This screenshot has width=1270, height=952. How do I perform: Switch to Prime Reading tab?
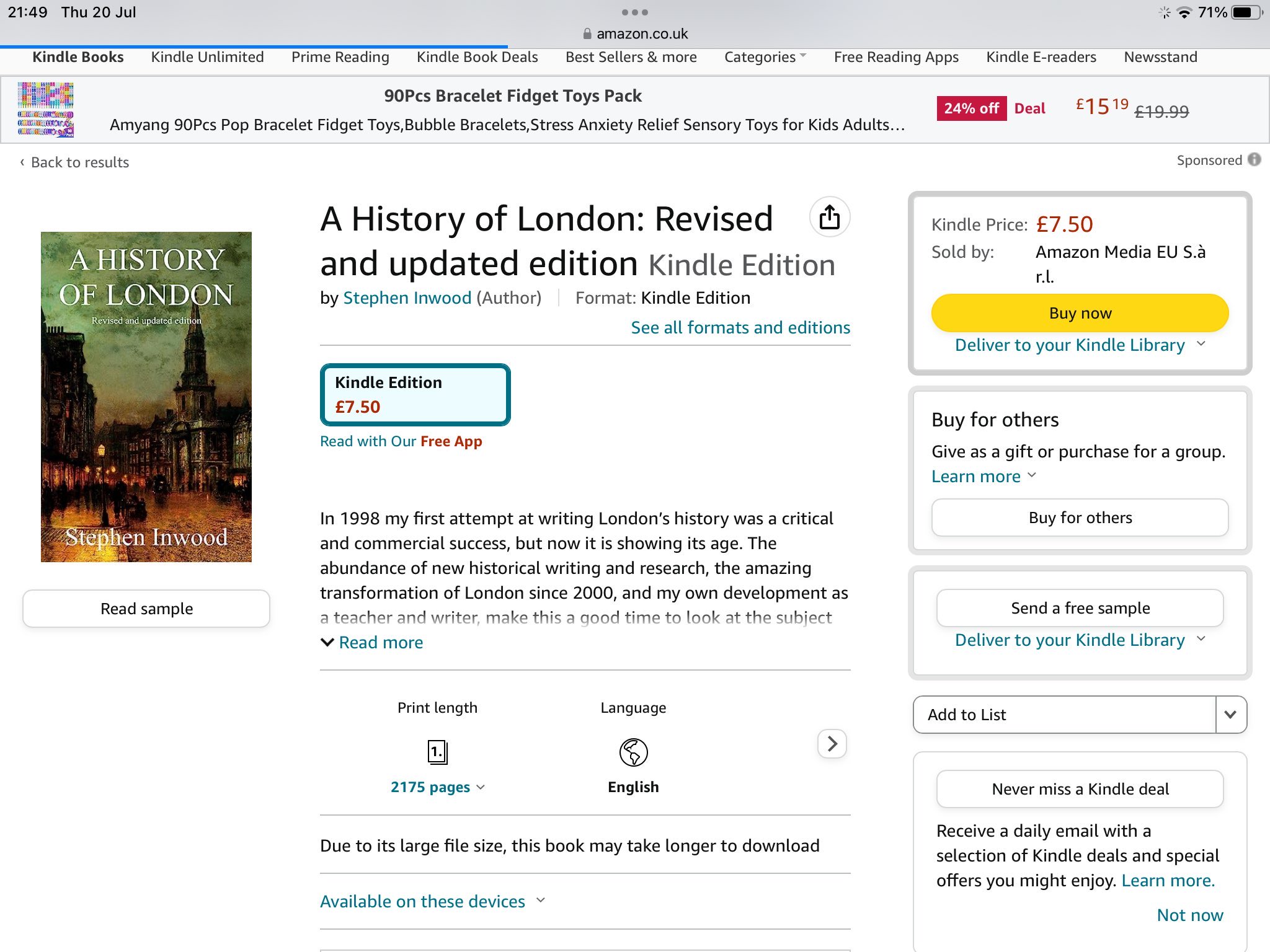340,57
